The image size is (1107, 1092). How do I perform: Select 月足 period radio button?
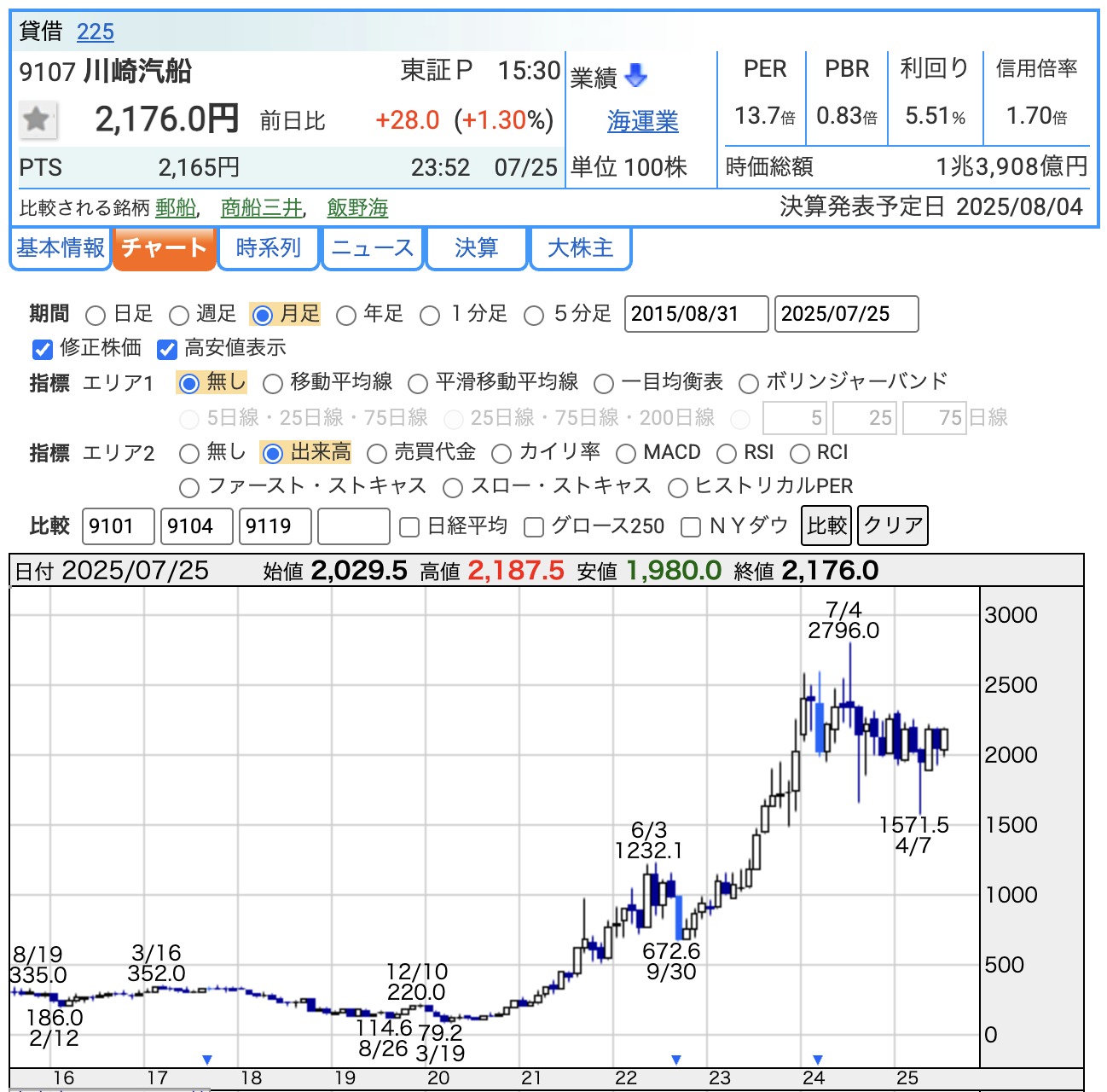coord(263,316)
